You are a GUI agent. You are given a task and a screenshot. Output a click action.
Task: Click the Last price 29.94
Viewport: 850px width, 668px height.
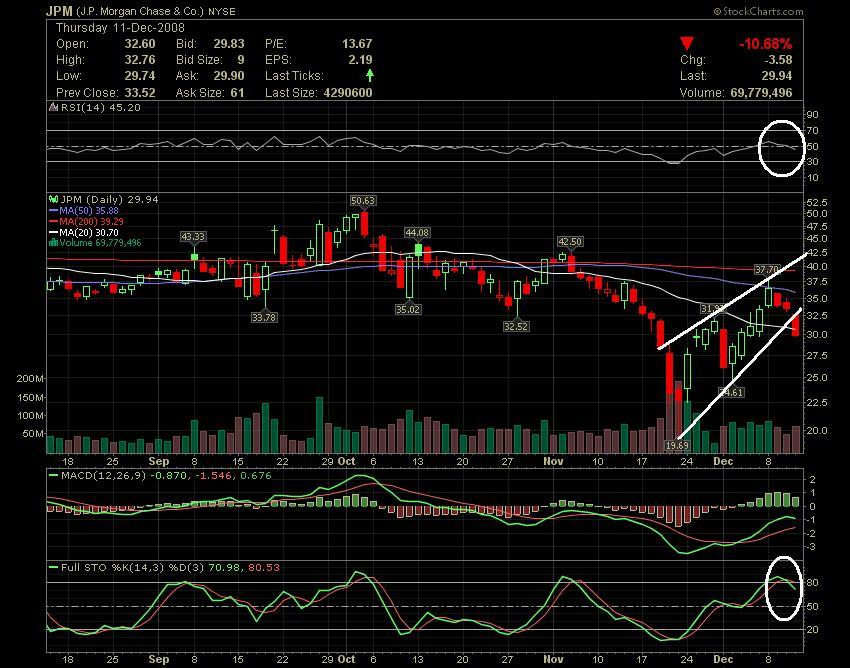tap(777, 76)
